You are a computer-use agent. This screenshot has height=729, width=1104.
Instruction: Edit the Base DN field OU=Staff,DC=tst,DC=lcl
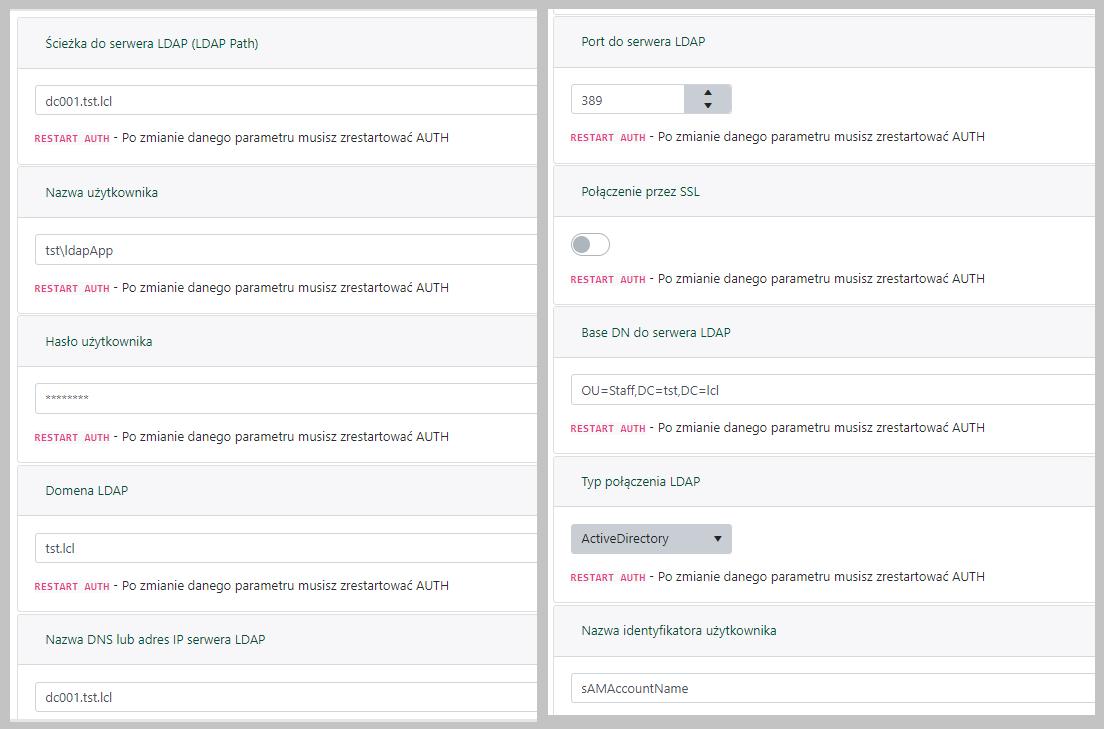pyautogui.click(x=830, y=390)
